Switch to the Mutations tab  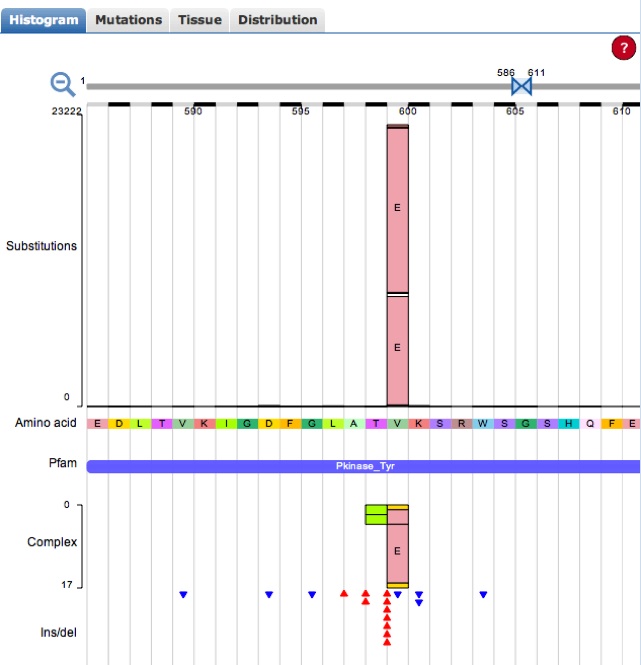point(128,19)
